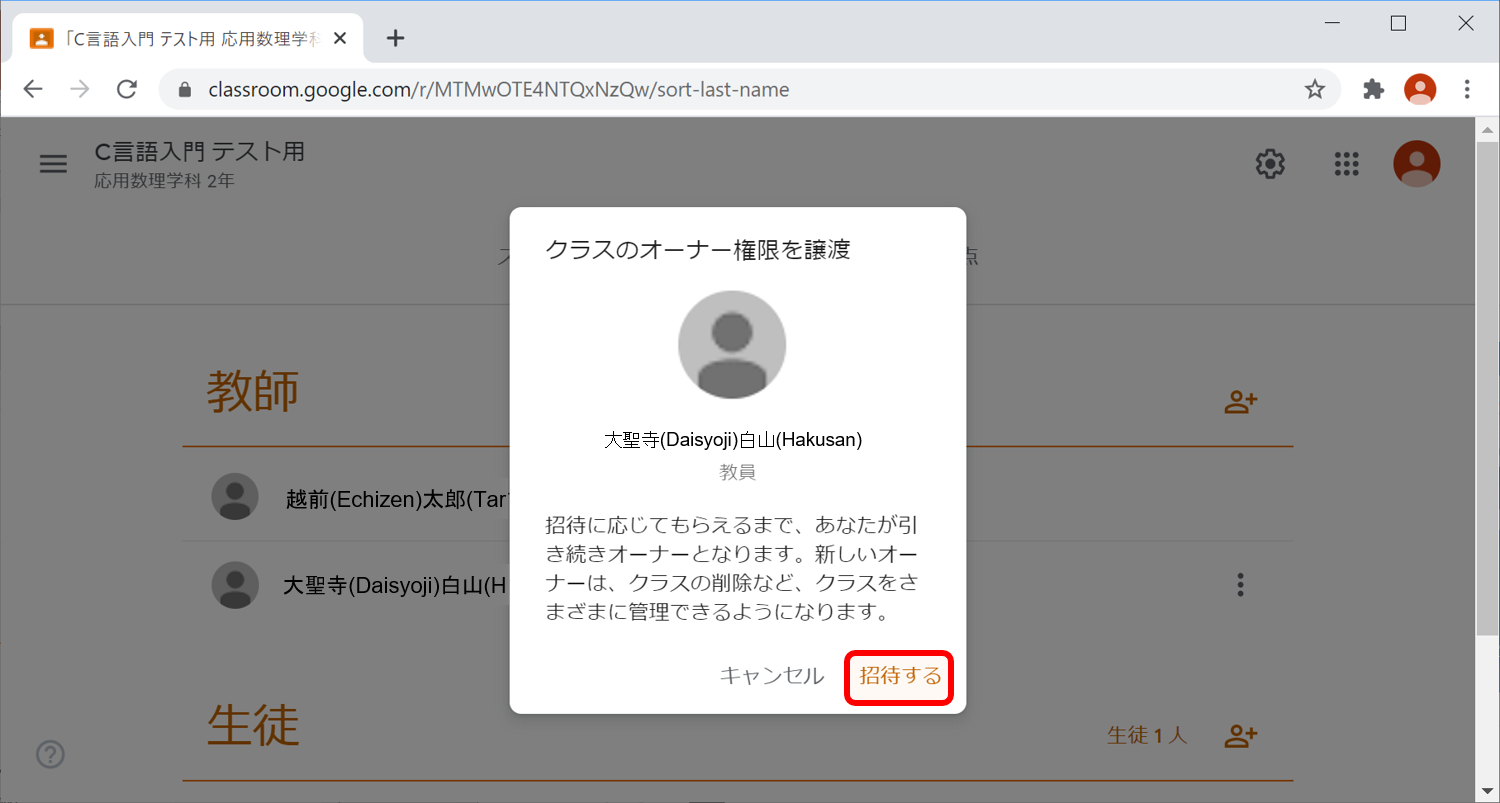Image resolution: width=1500 pixels, height=803 pixels.
Task: Click 教員 label in dialog
Action: (737, 473)
